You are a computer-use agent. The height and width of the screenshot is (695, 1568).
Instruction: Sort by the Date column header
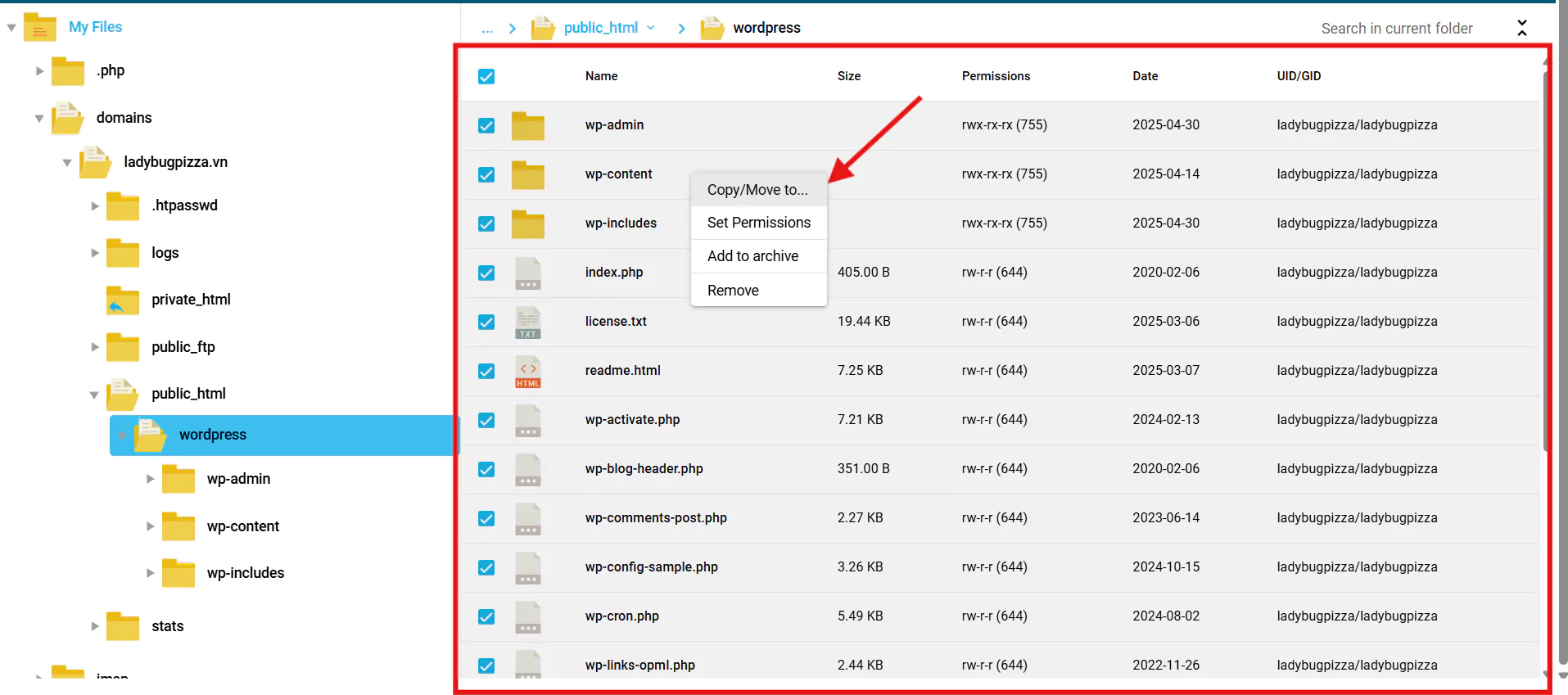(1145, 76)
